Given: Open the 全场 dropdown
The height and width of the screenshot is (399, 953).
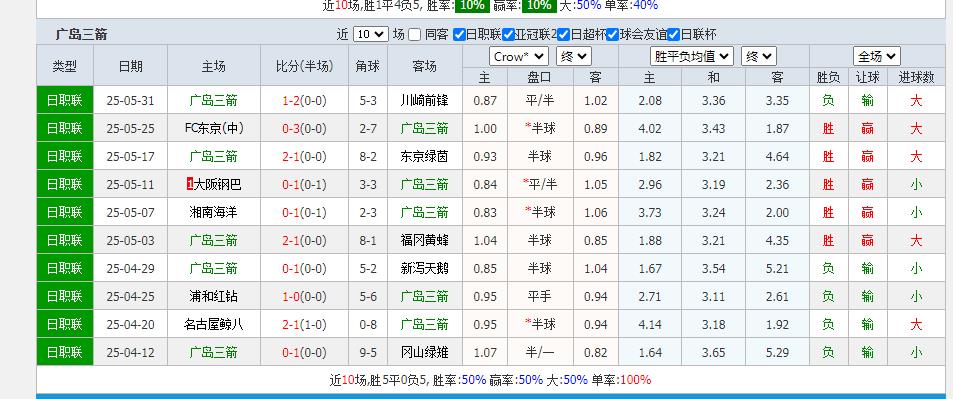Looking at the screenshot, I should point(876,57).
